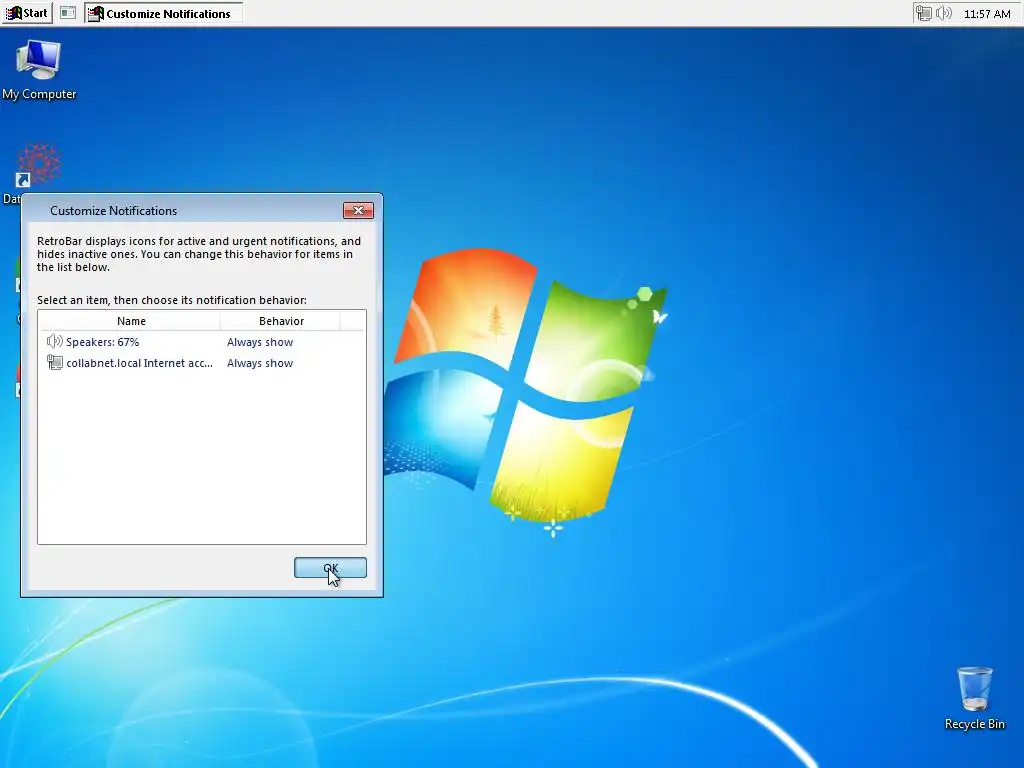Sort list by Behavior column header
This screenshot has width=1024, height=768.
click(281, 321)
